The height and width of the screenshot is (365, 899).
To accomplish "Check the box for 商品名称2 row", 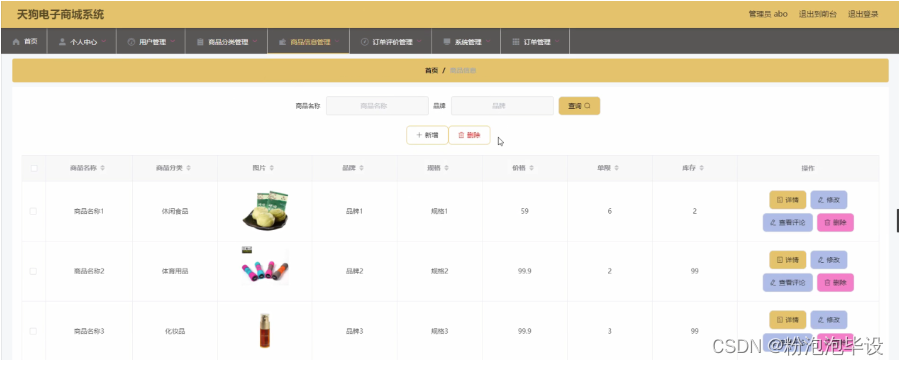I will [33, 272].
